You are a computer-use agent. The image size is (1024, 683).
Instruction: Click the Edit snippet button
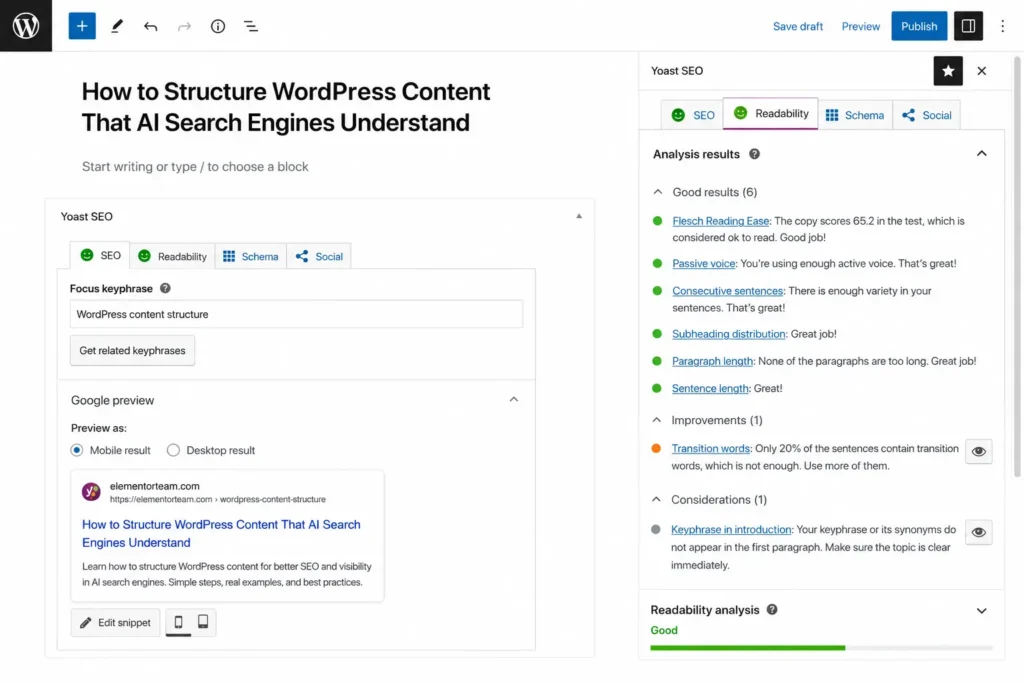(115, 622)
